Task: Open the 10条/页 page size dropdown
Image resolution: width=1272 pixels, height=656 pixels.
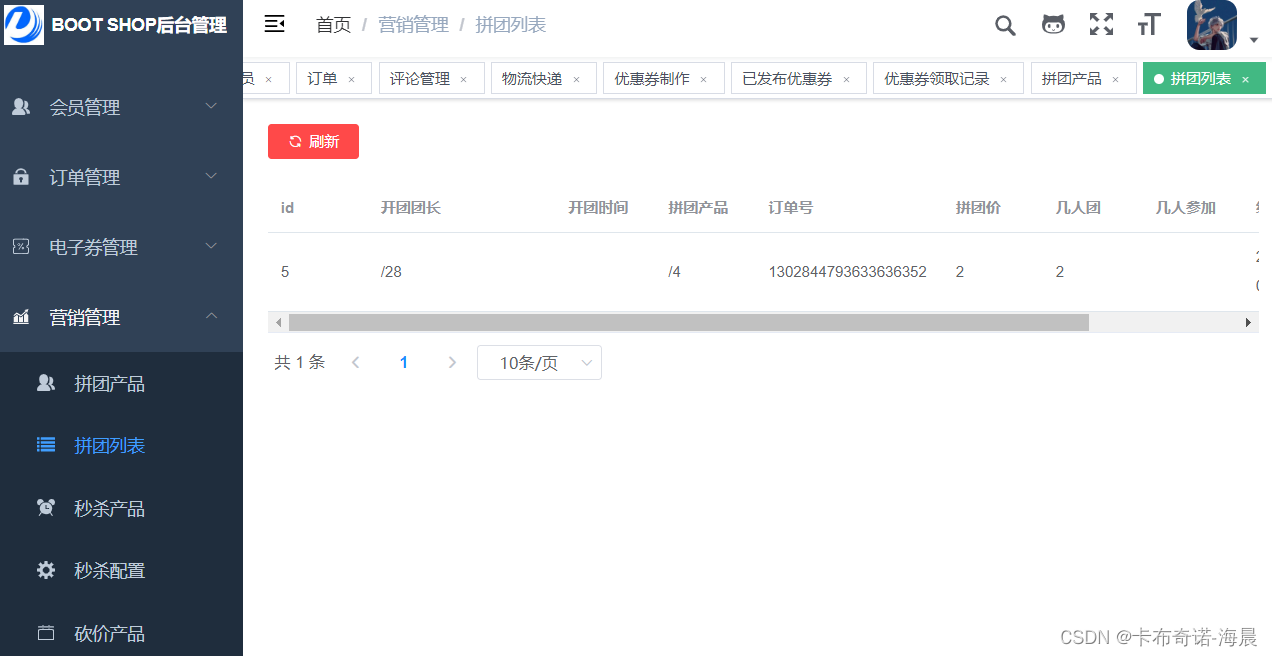Action: pyautogui.click(x=539, y=362)
